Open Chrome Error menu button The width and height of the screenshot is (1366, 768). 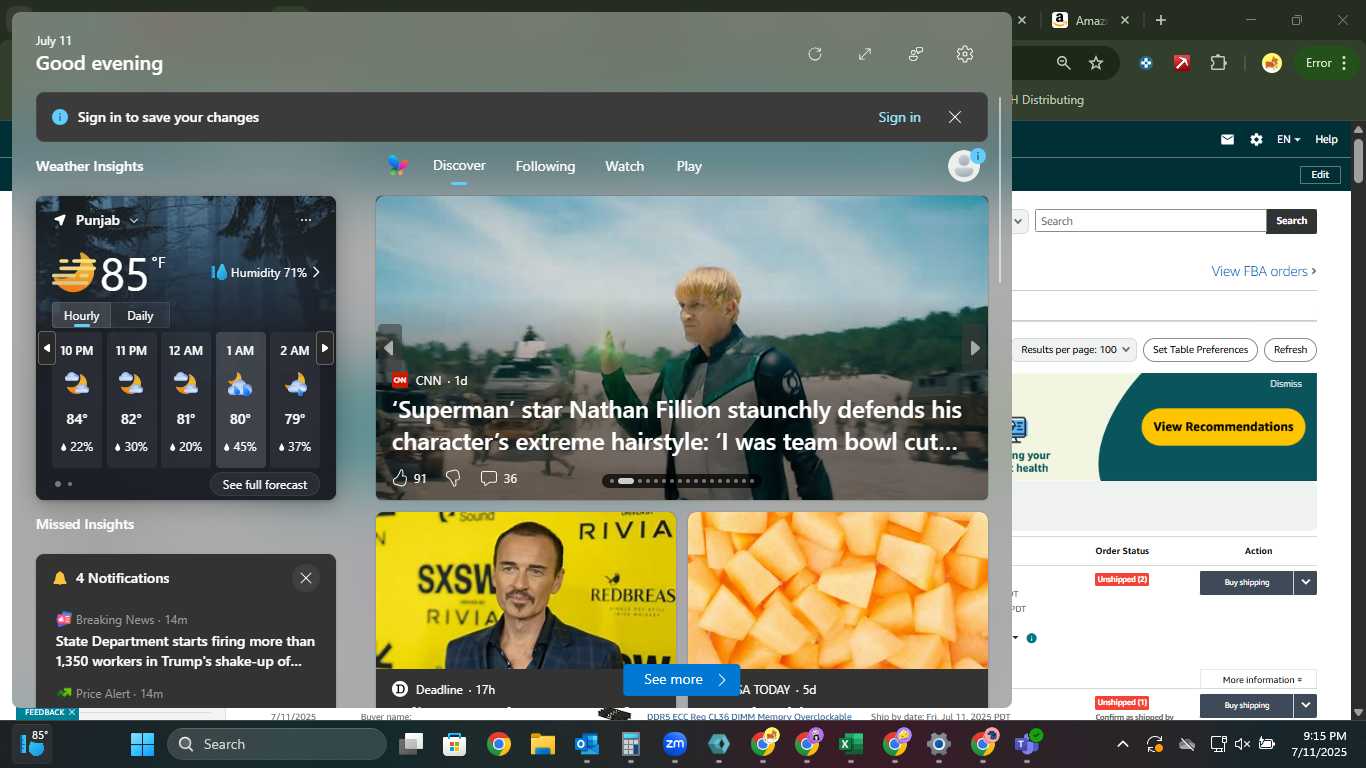(1326, 63)
